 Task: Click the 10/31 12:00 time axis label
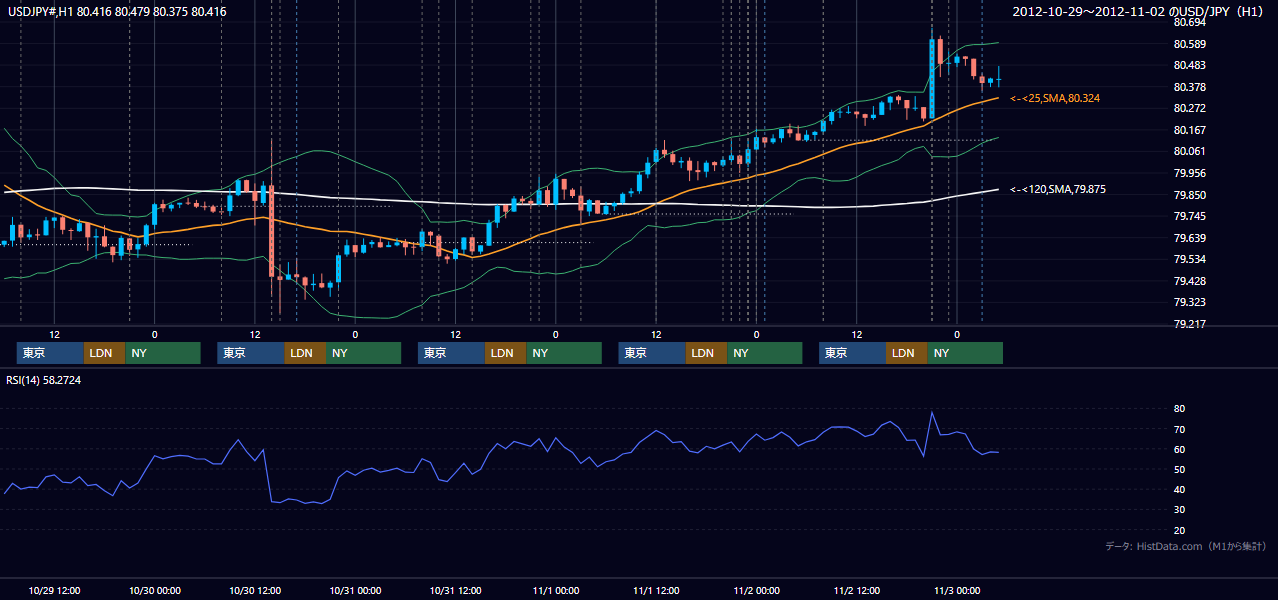455,590
